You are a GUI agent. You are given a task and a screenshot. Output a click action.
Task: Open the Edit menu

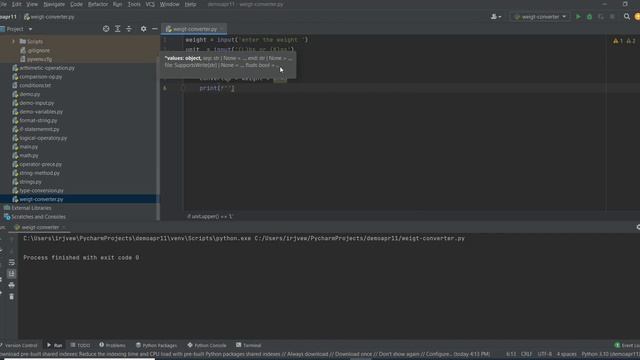pyautogui.click(x=17, y=4)
